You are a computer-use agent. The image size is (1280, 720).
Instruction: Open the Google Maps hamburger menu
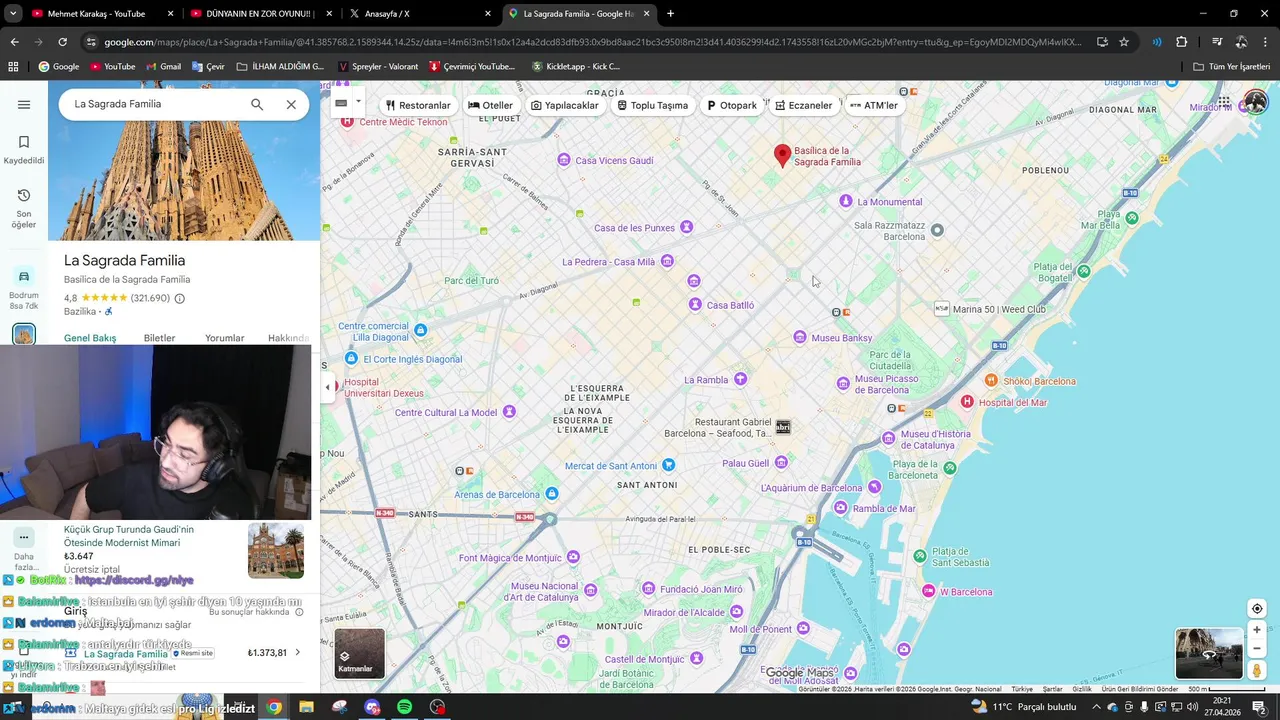[x=24, y=104]
